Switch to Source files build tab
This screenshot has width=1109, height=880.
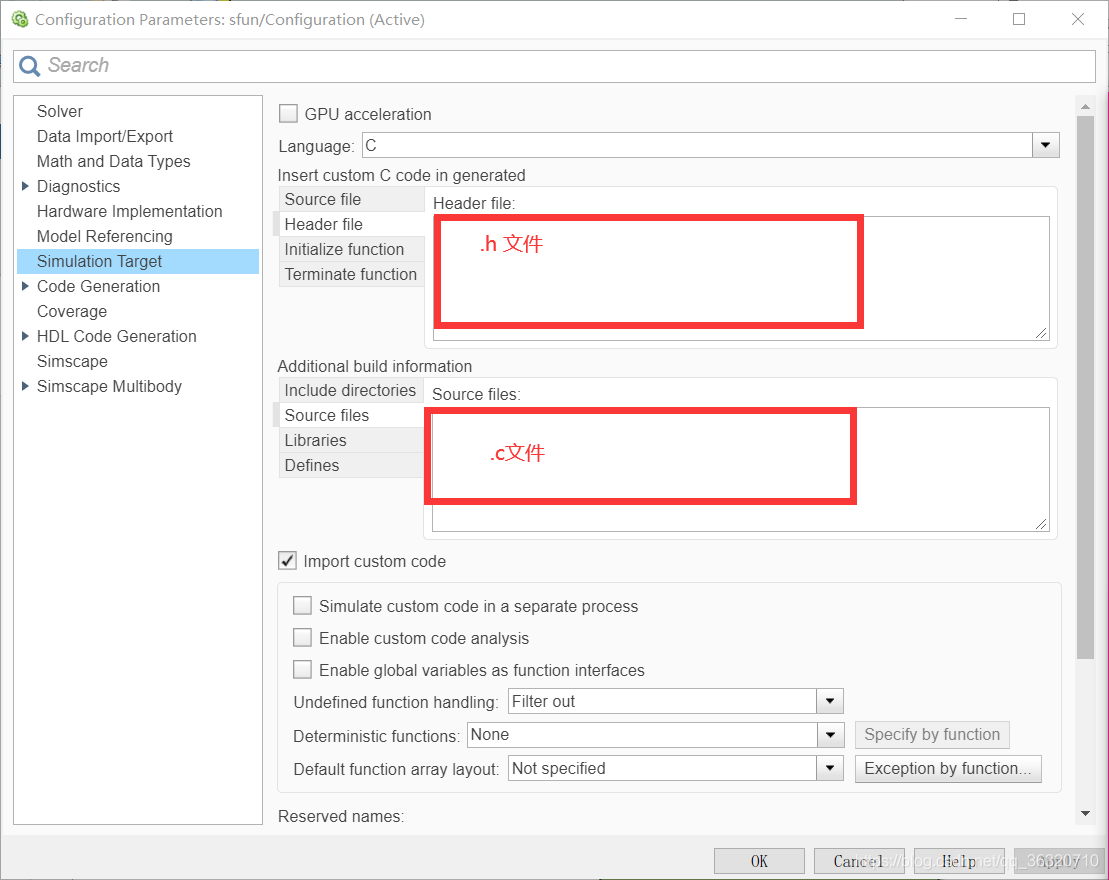352,415
